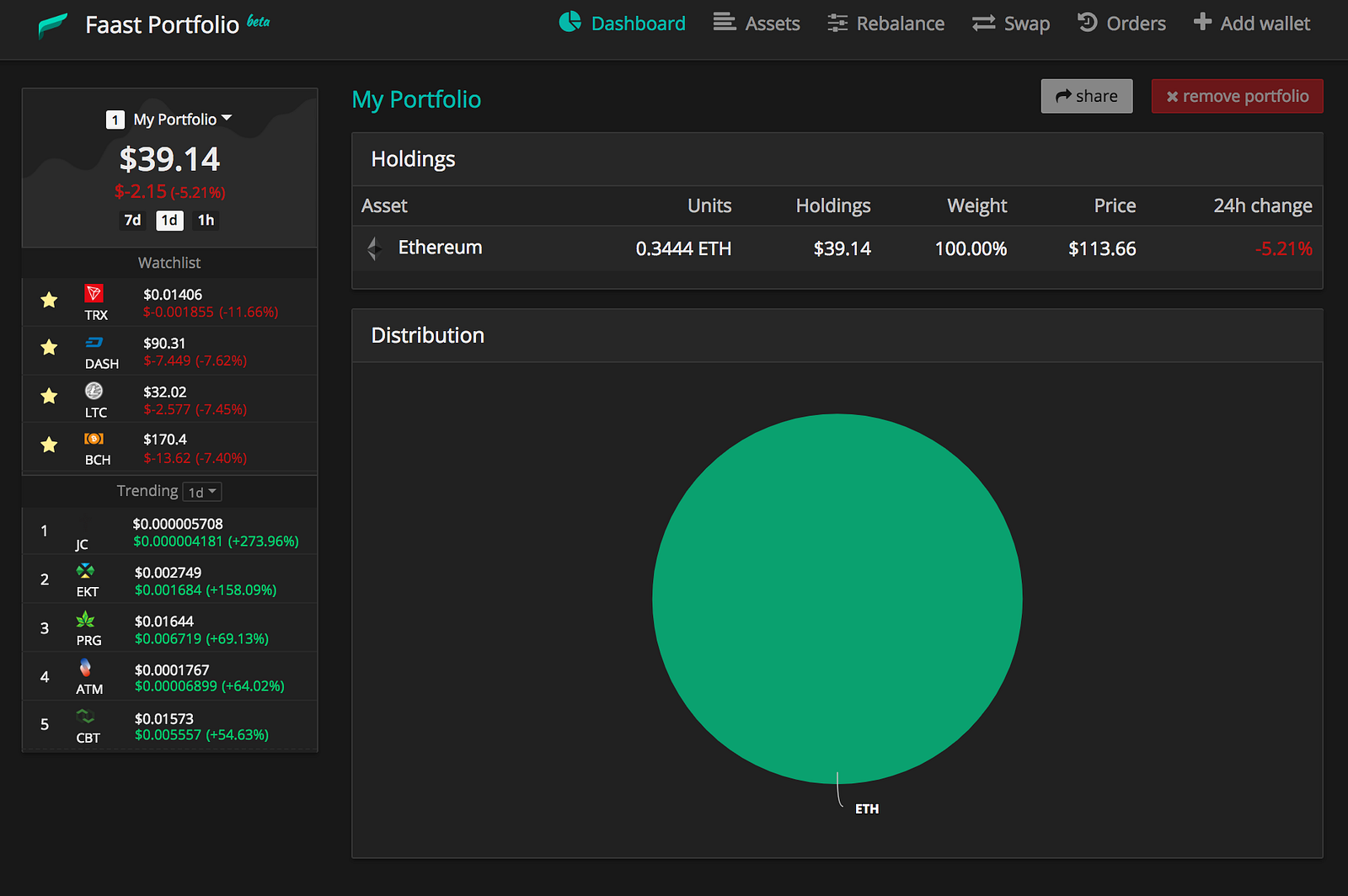Click the DASH price $90.31
Image resolution: width=1348 pixels, height=896 pixels.
pos(164,344)
